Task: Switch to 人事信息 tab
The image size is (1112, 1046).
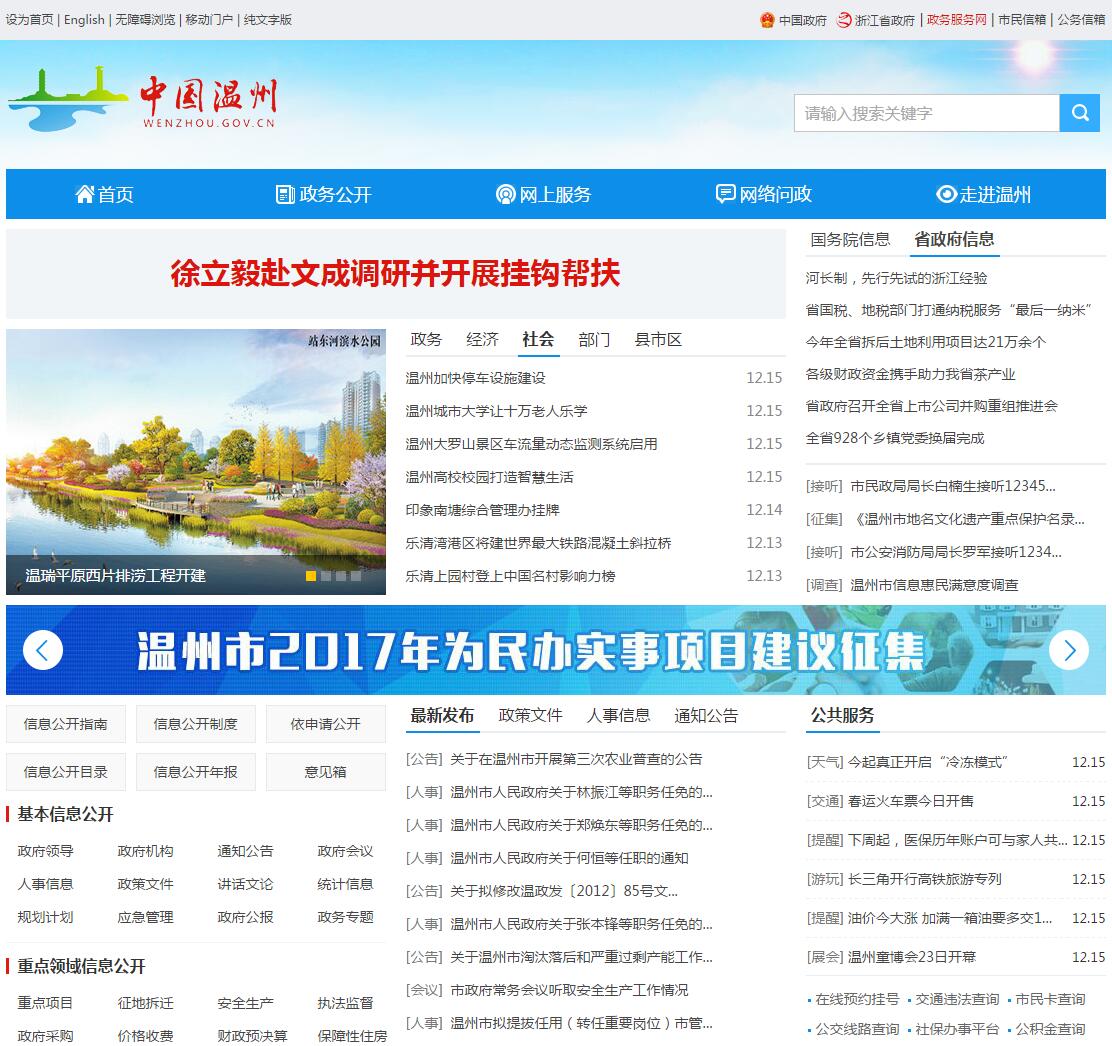Action: click(618, 716)
